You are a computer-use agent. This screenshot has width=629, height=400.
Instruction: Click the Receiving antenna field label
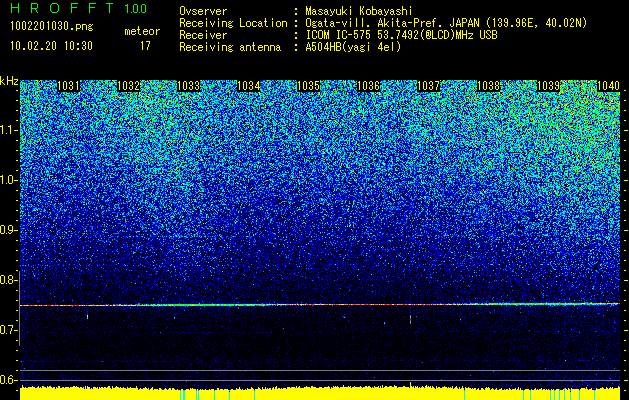tap(230, 47)
